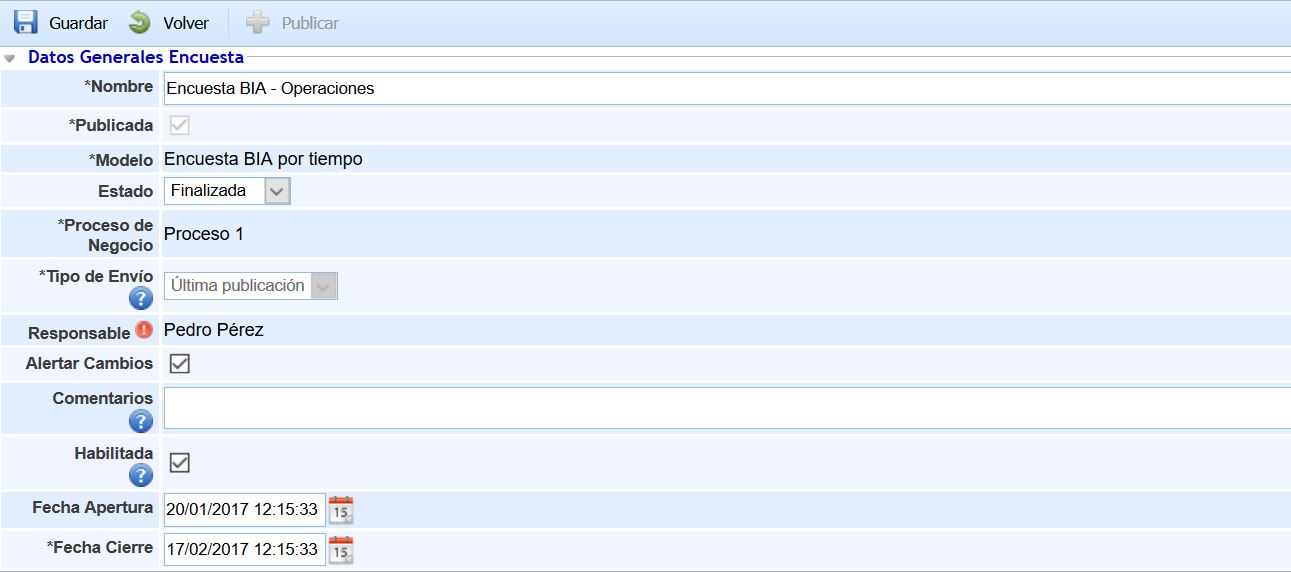Image resolution: width=1291 pixels, height=572 pixels.
Task: Open the help icon under Habilitada
Action: (x=141, y=475)
